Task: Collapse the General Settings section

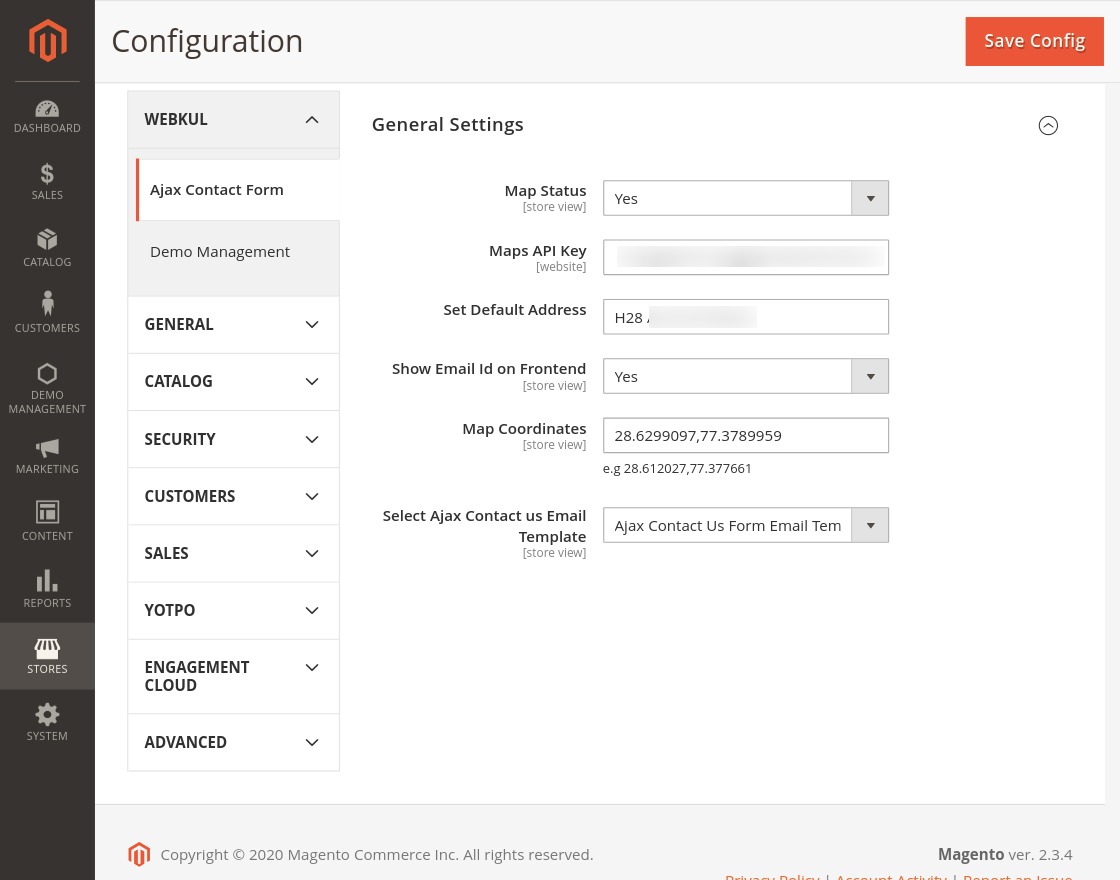Action: click(x=1048, y=125)
